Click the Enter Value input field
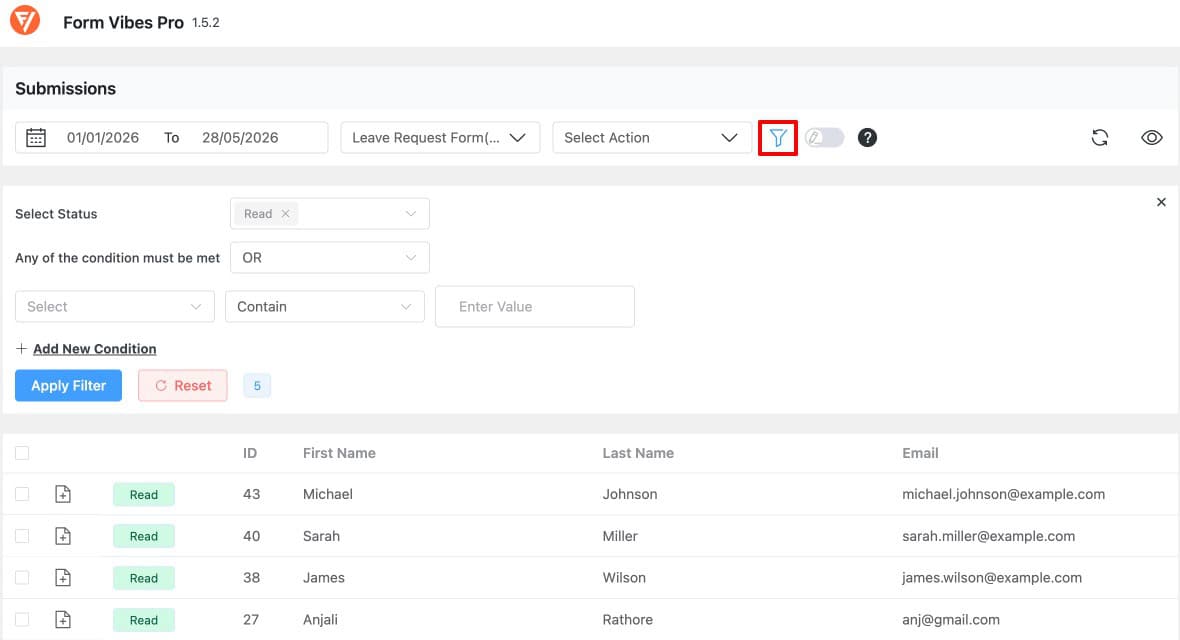Screen dimensions: 1180x640 tap(534, 306)
